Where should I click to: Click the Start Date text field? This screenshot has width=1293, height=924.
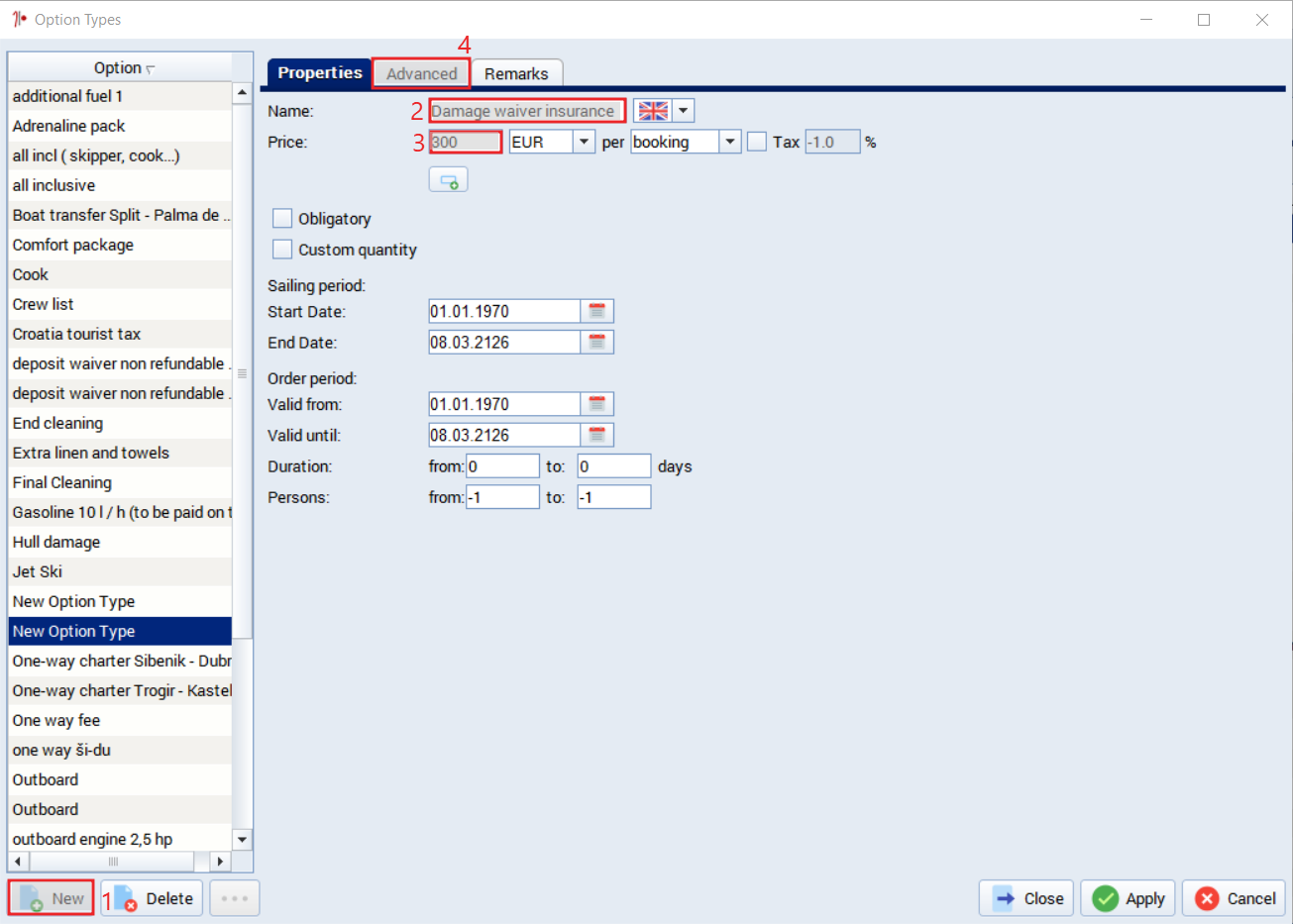point(504,311)
